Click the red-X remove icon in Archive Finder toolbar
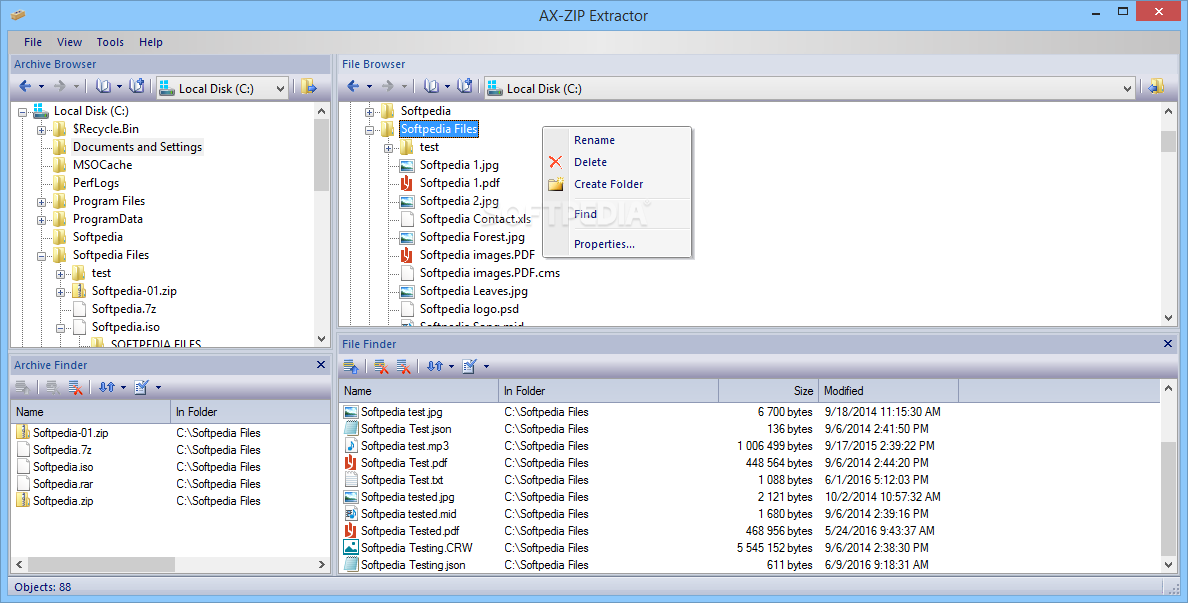The height and width of the screenshot is (603, 1188). [x=75, y=388]
